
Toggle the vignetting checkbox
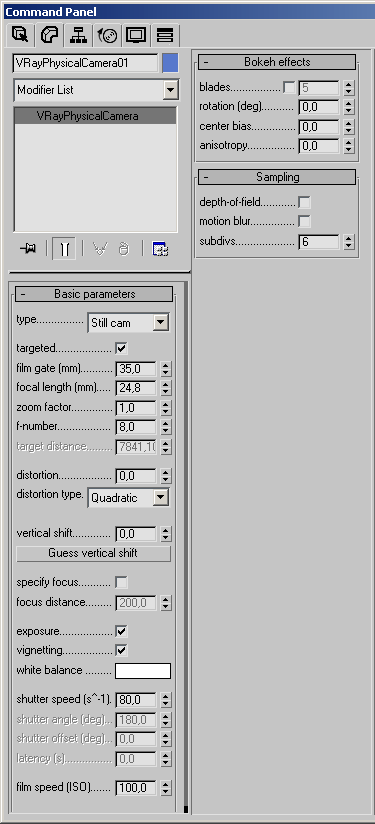122,651
